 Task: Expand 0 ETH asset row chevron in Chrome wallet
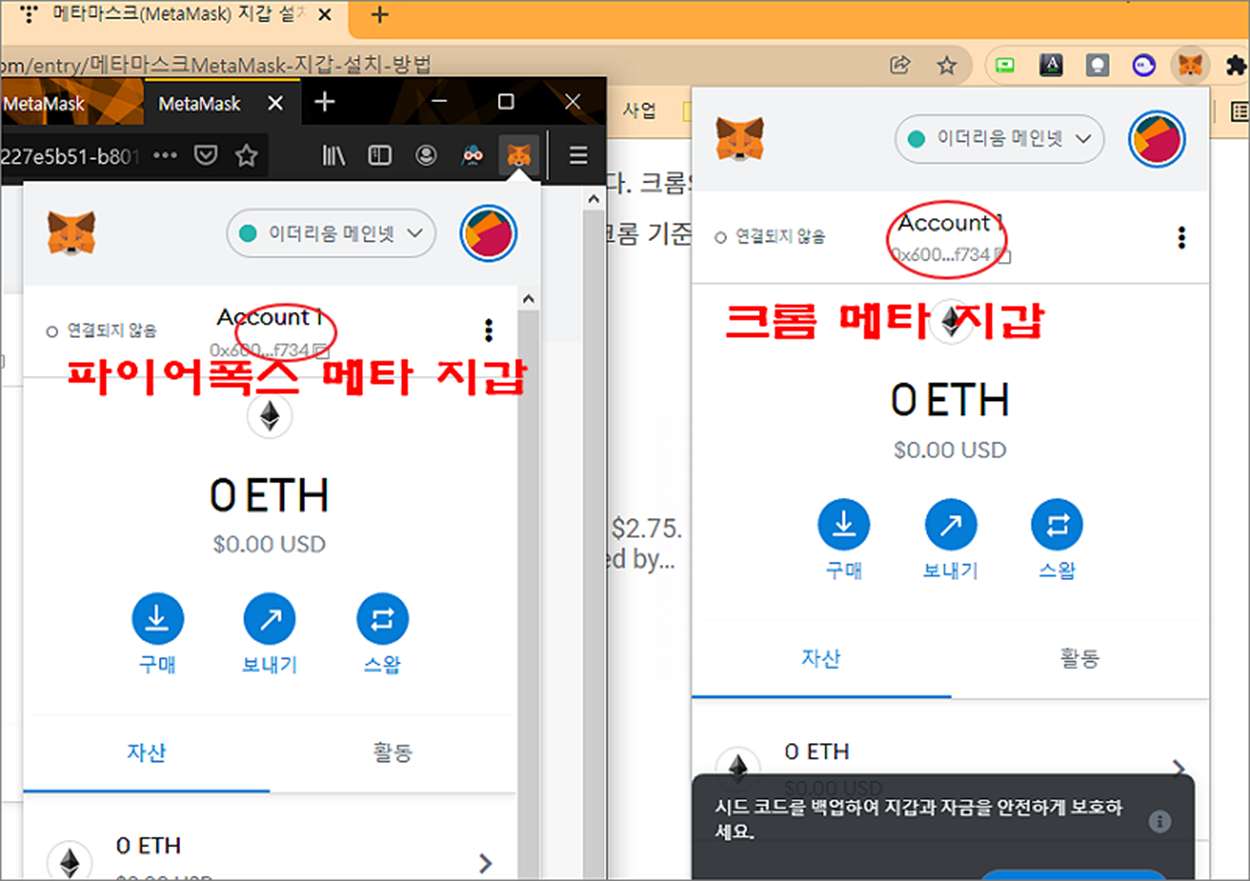click(x=1179, y=768)
